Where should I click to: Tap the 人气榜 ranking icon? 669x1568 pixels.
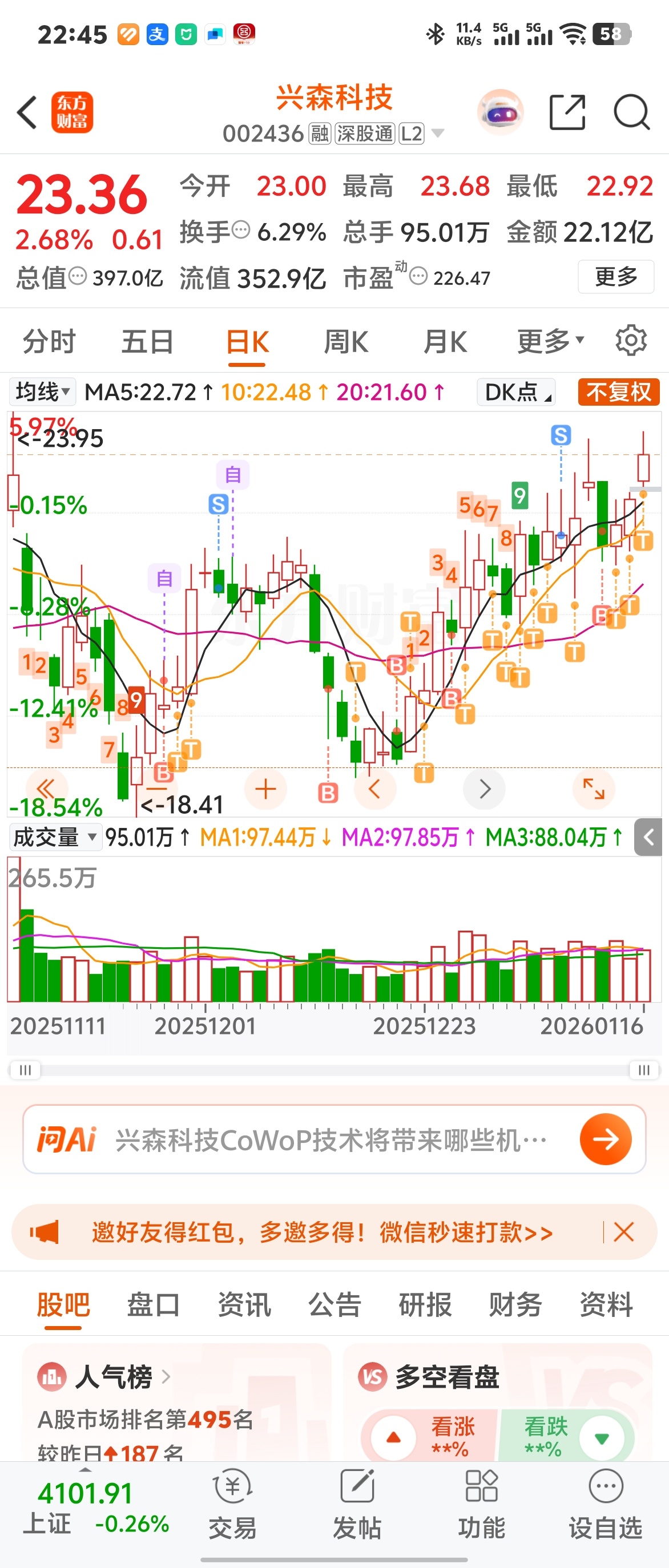coord(52,1377)
